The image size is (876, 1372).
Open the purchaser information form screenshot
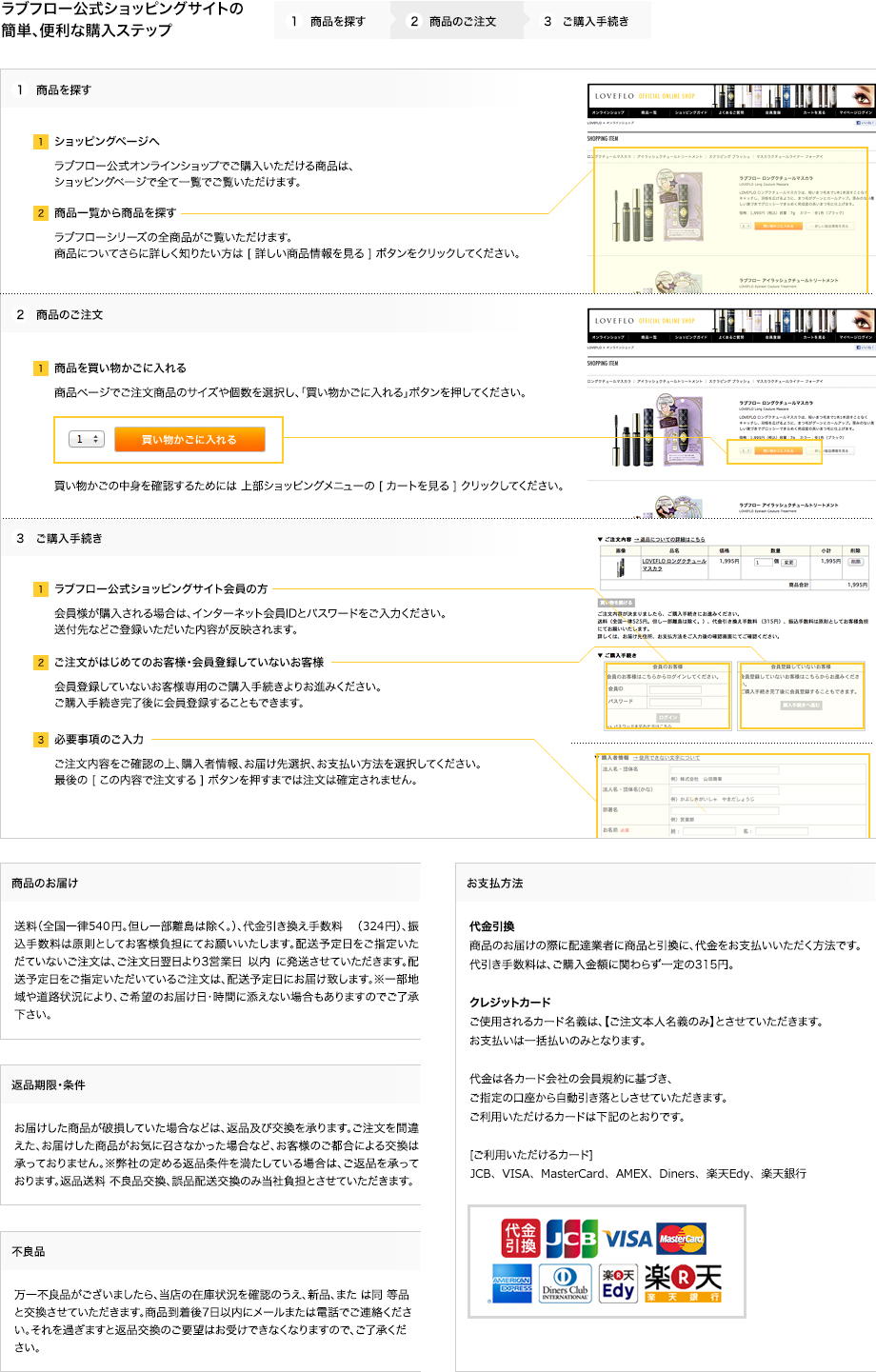[732, 794]
